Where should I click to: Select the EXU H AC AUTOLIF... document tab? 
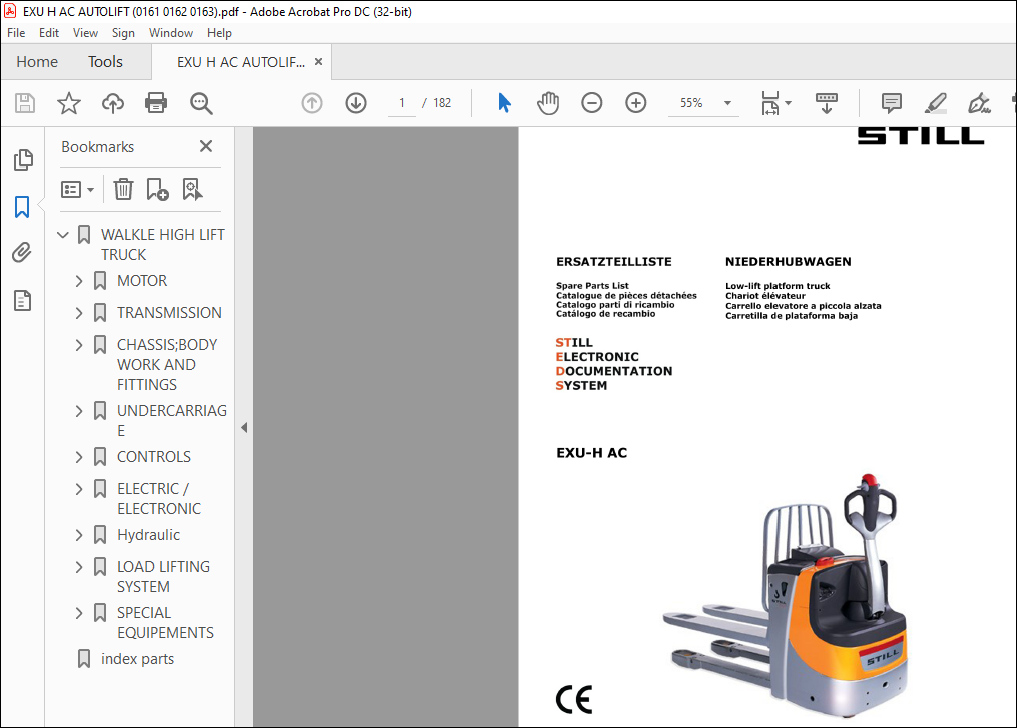[x=240, y=62]
